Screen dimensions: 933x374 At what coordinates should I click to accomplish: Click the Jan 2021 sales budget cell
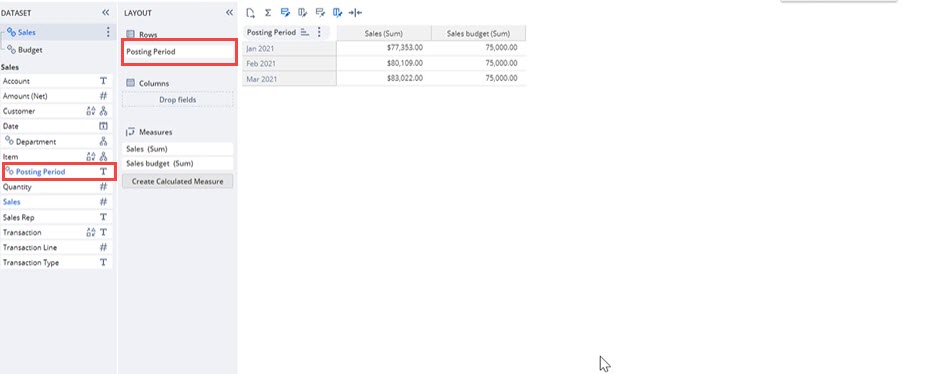[x=478, y=48]
